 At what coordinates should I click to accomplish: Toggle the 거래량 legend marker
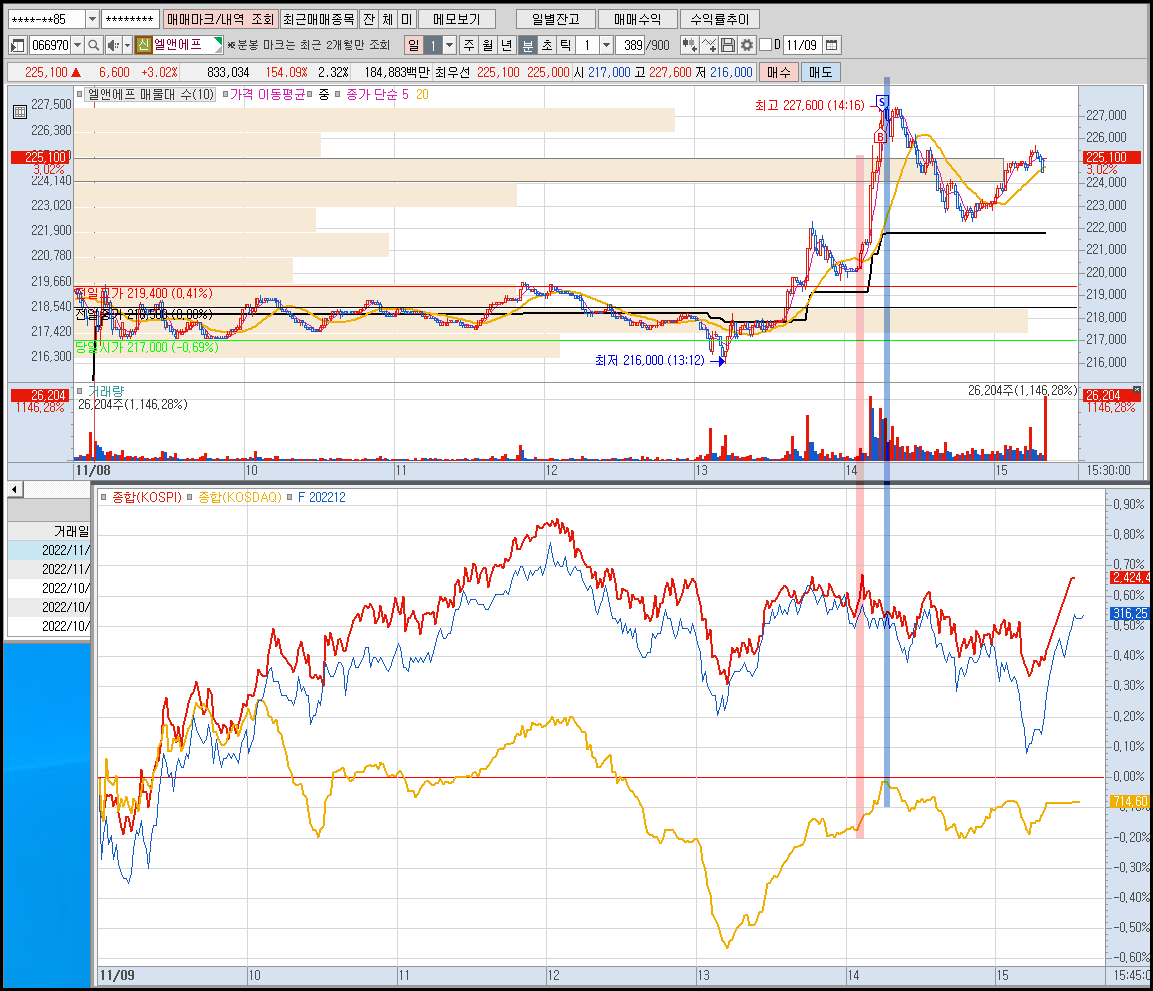pos(79,391)
